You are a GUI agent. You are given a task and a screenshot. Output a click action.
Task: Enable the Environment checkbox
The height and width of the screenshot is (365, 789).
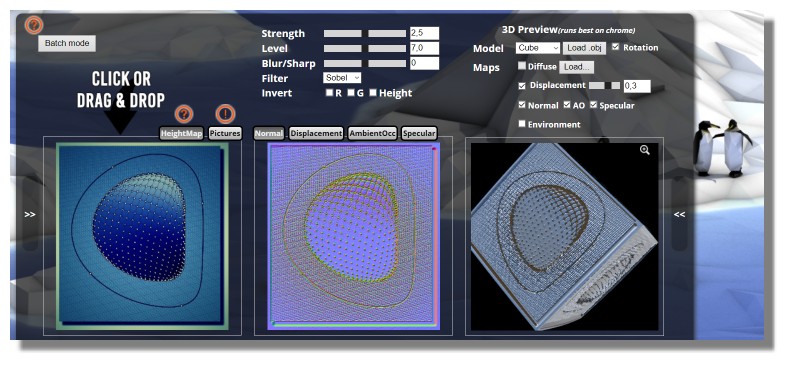pos(522,123)
